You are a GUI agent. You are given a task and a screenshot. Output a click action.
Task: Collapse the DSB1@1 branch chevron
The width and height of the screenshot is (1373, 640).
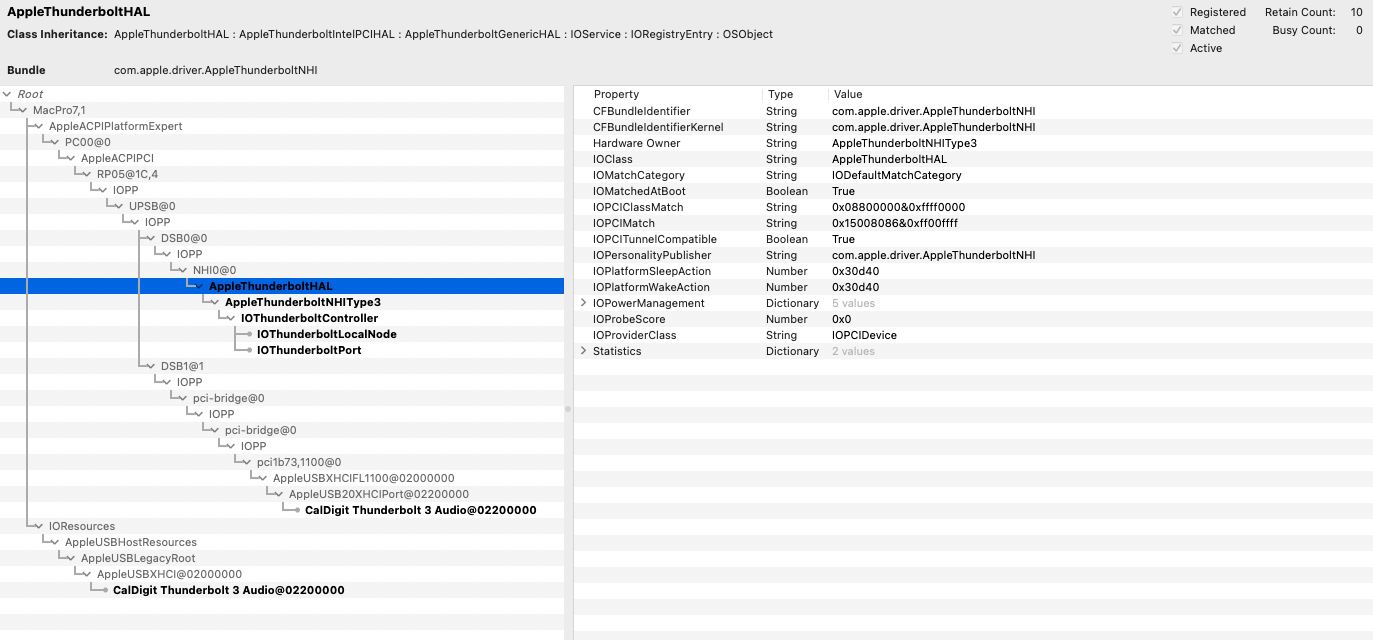click(150, 366)
